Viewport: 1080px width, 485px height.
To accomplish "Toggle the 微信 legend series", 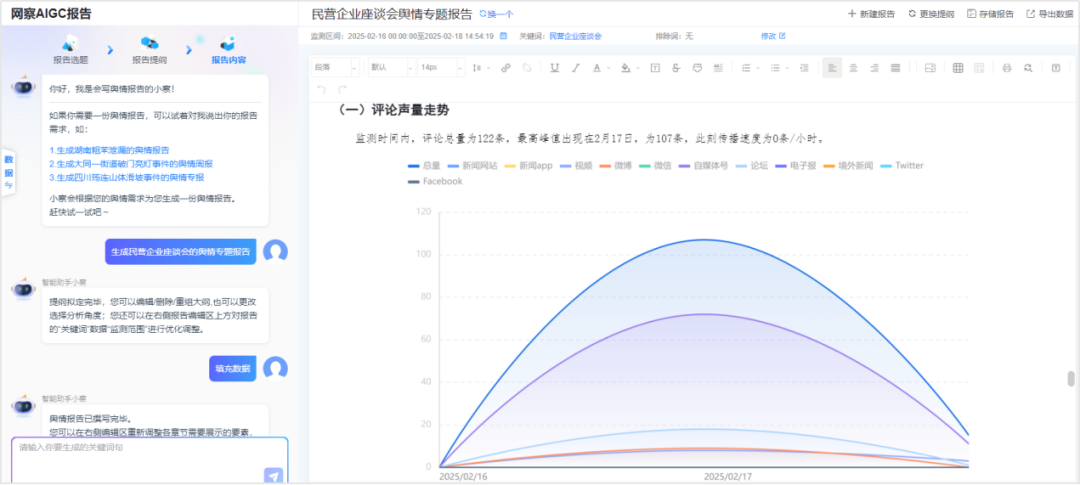I will pyautogui.click(x=654, y=165).
